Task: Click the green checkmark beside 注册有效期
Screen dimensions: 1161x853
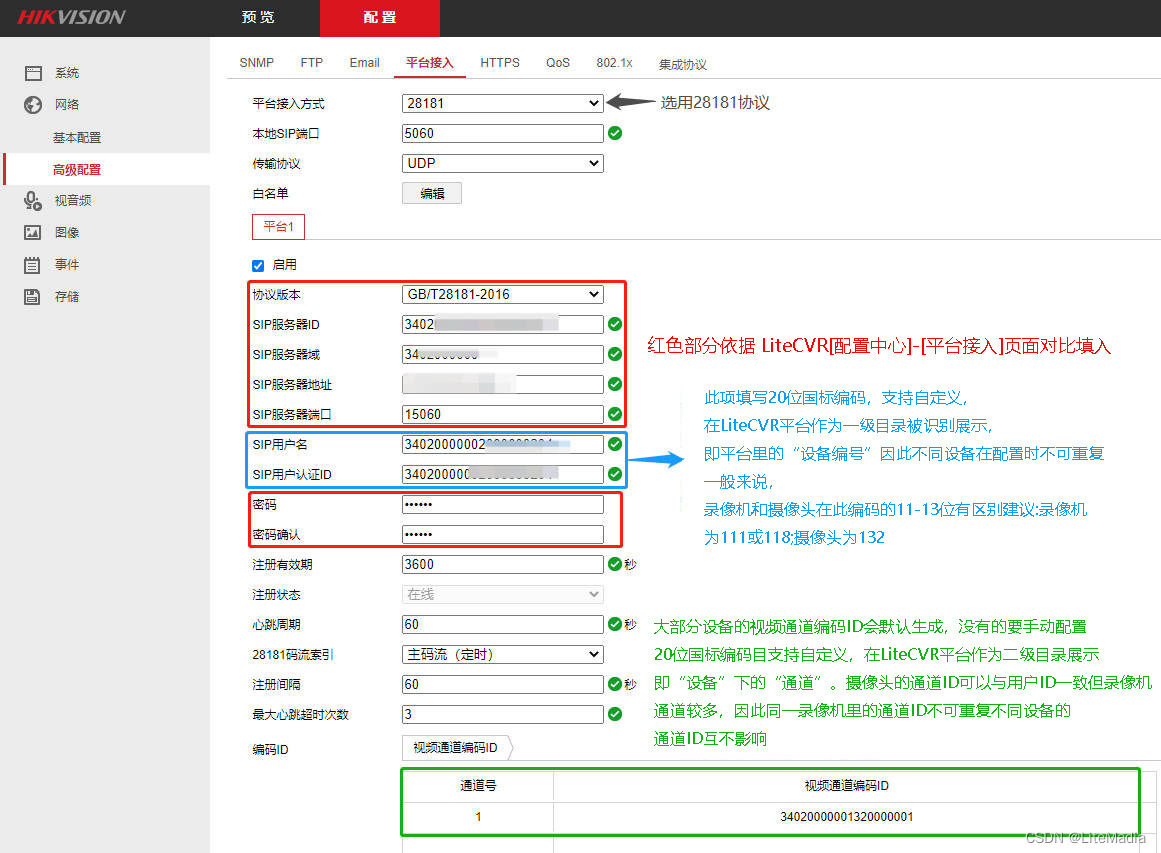Action: tap(615, 564)
